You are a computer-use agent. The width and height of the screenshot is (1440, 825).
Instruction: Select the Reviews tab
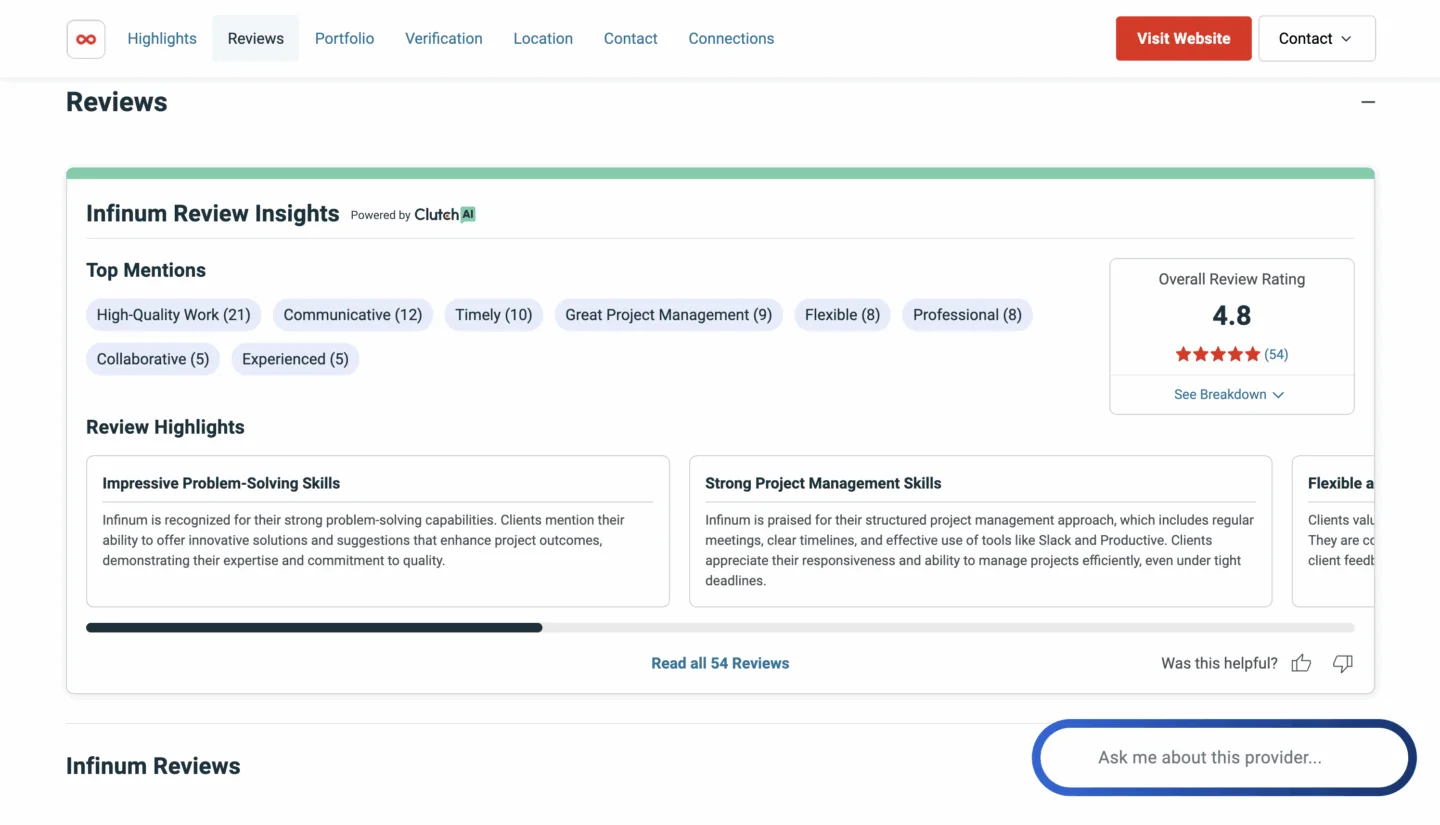[256, 38]
